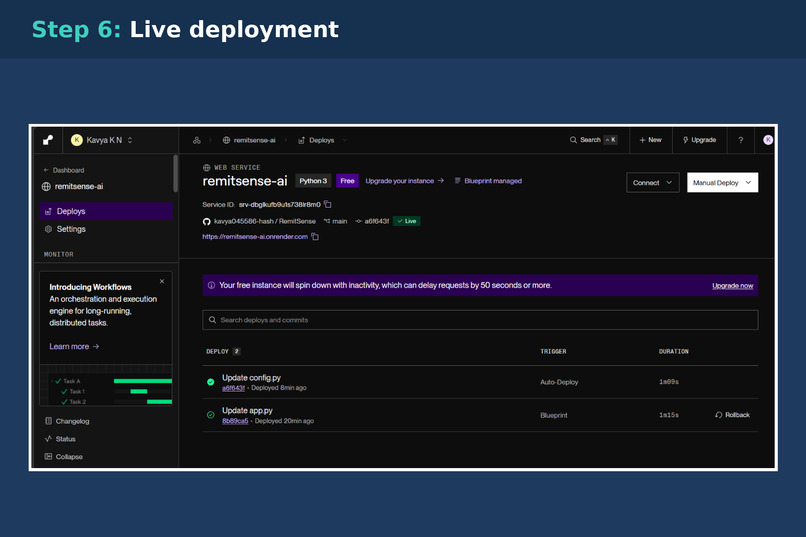Viewport: 806px width, 537px height.
Task: Collapse the sidebar
Action: pyautogui.click(x=64, y=456)
